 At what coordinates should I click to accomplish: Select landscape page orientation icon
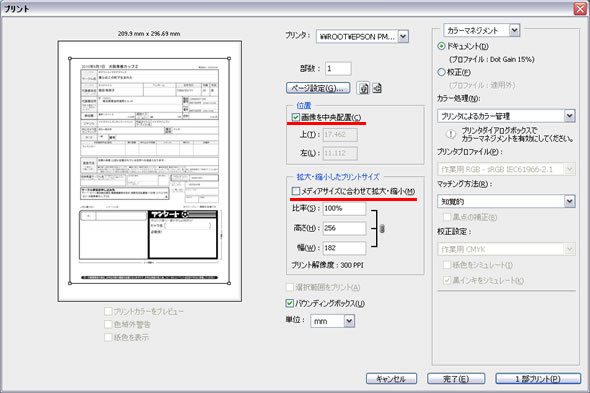(x=377, y=88)
